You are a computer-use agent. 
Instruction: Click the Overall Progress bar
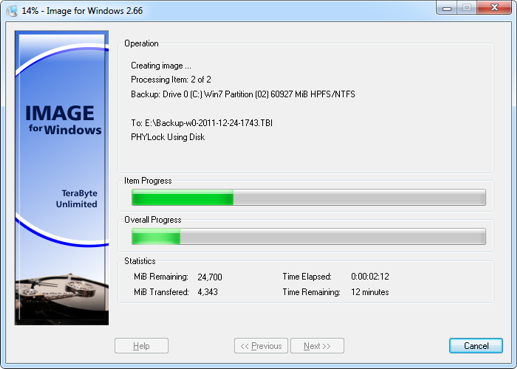(x=309, y=236)
